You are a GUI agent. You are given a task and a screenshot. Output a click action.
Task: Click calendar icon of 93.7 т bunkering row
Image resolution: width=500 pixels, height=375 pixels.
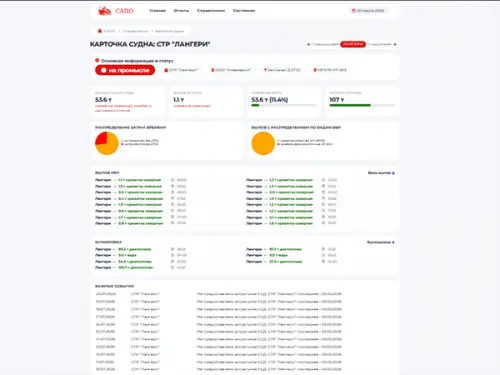(323, 249)
